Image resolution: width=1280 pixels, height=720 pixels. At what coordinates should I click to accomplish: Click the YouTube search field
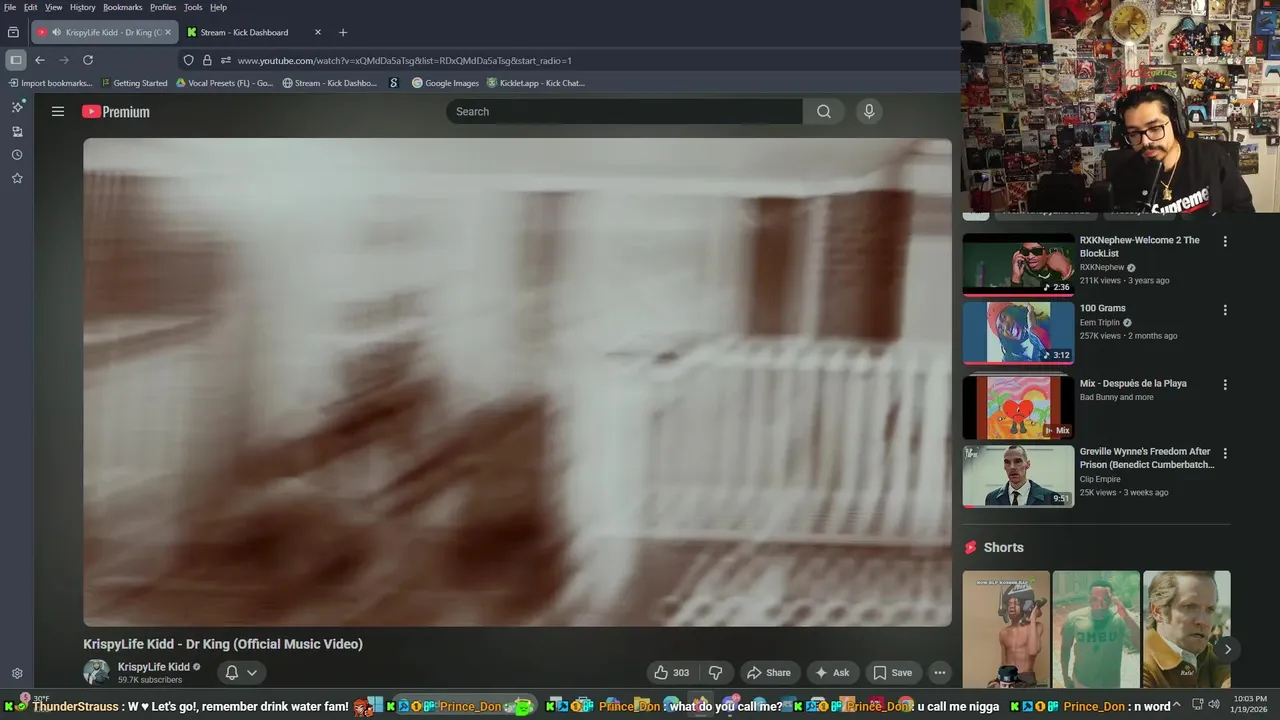point(624,112)
